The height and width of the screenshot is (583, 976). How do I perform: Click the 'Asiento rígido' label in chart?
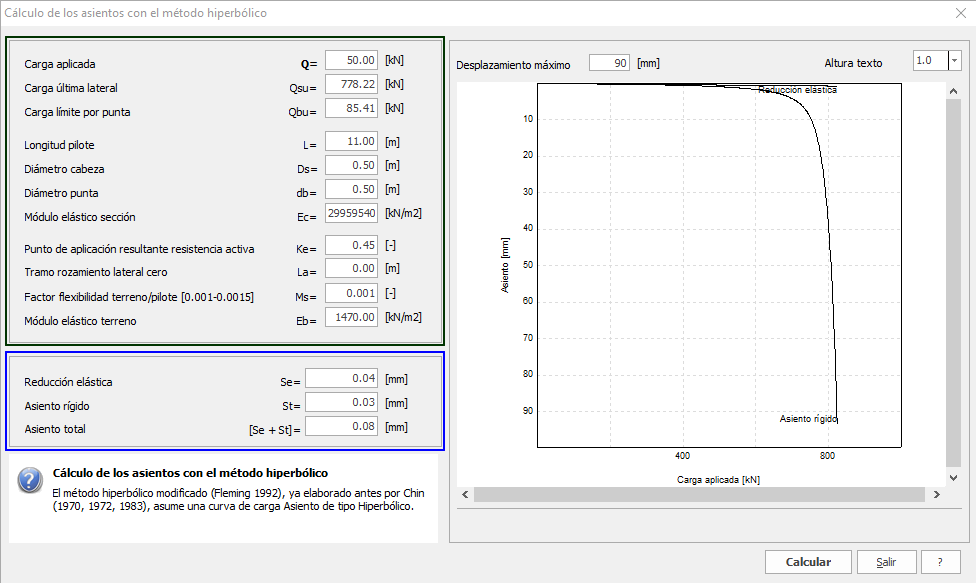click(x=809, y=419)
